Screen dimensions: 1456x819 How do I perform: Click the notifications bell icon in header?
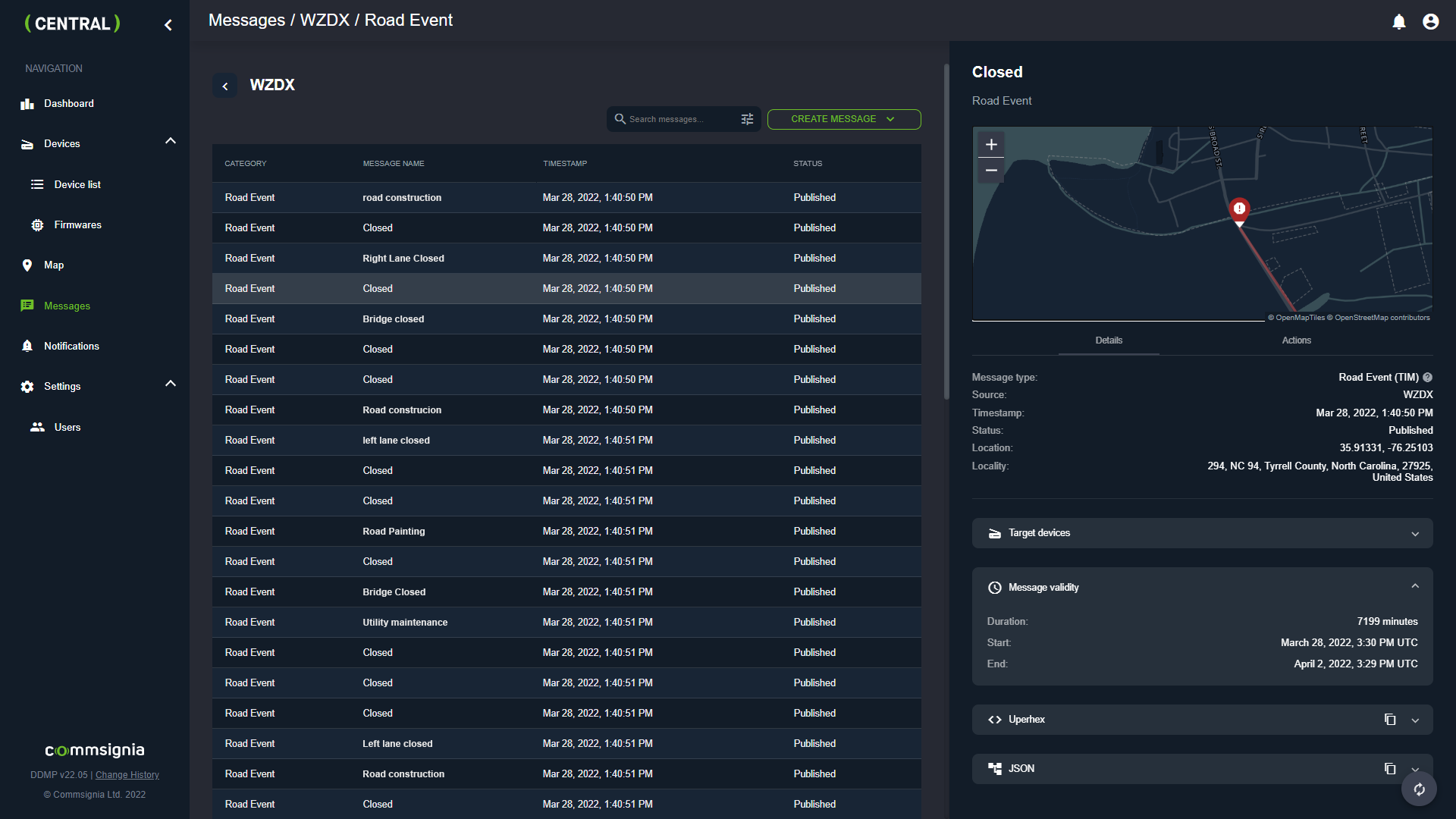pyautogui.click(x=1399, y=22)
